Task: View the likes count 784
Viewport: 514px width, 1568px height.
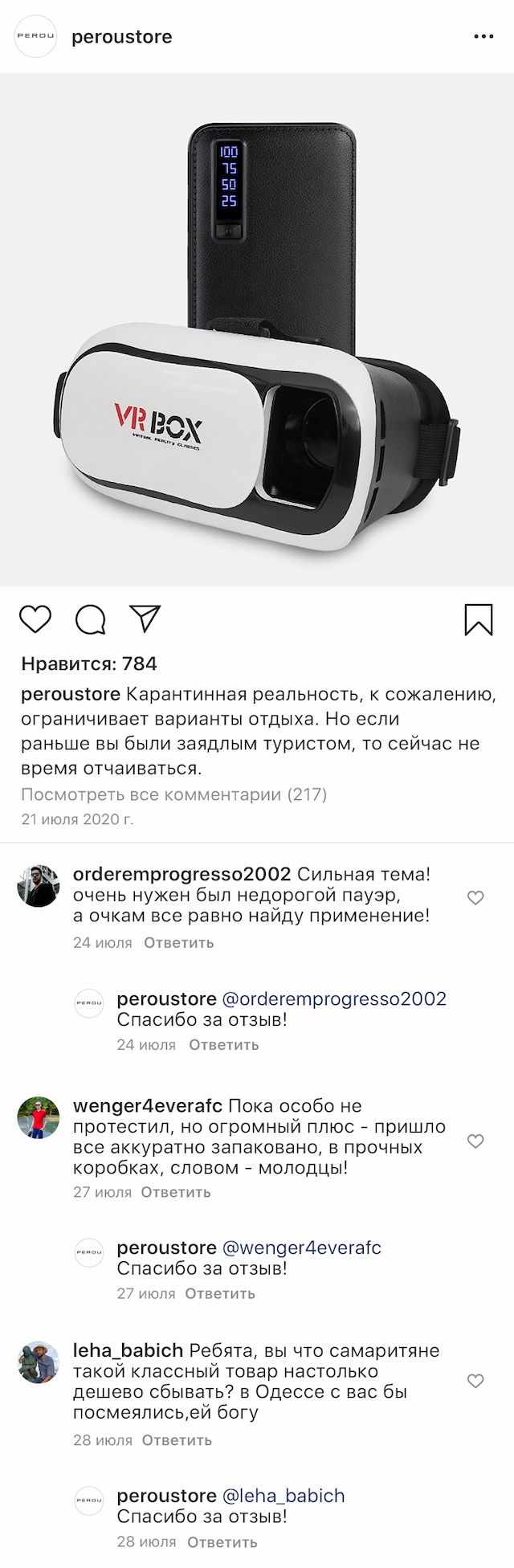Action: point(89,664)
